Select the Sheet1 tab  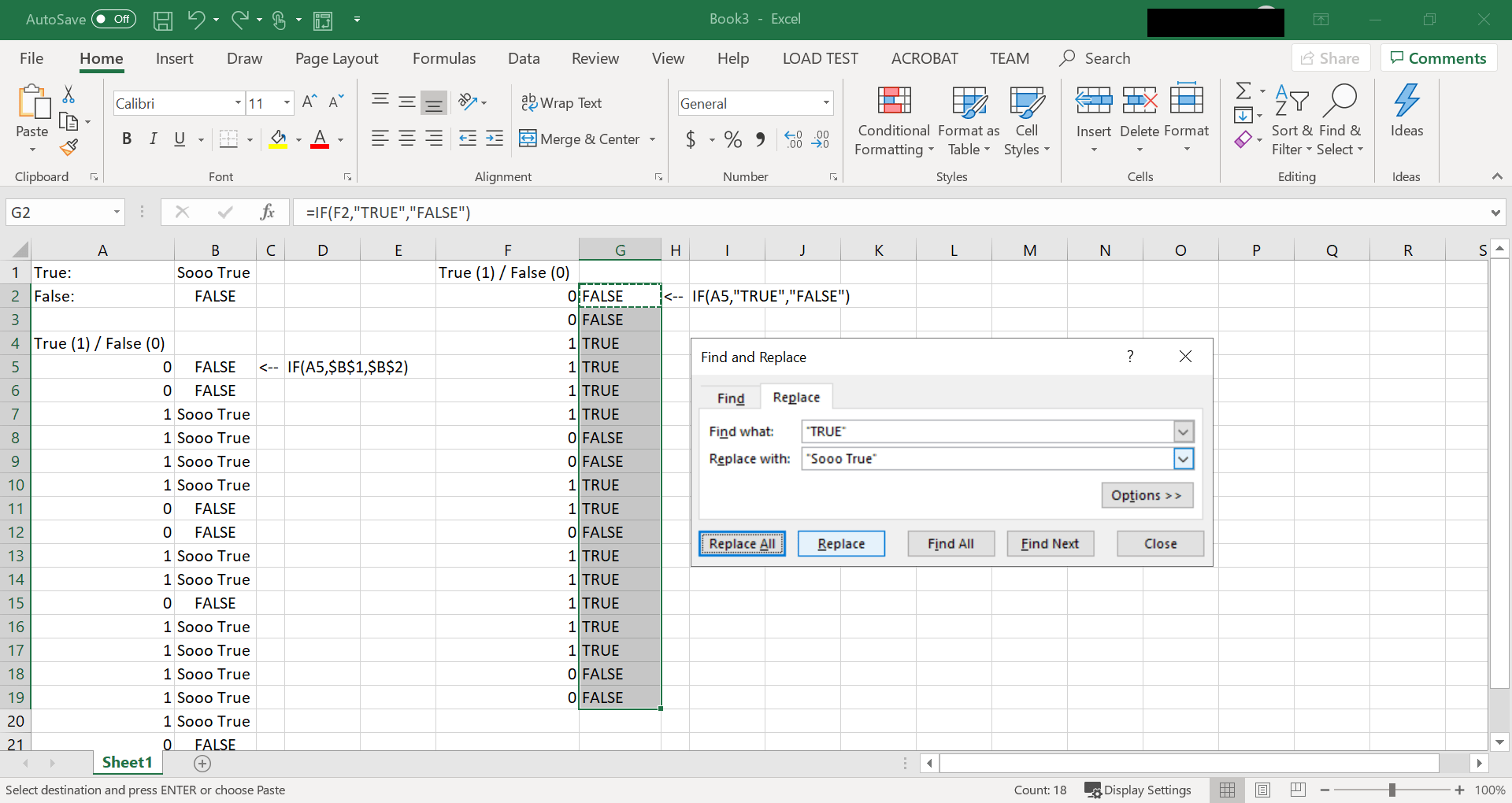127,761
